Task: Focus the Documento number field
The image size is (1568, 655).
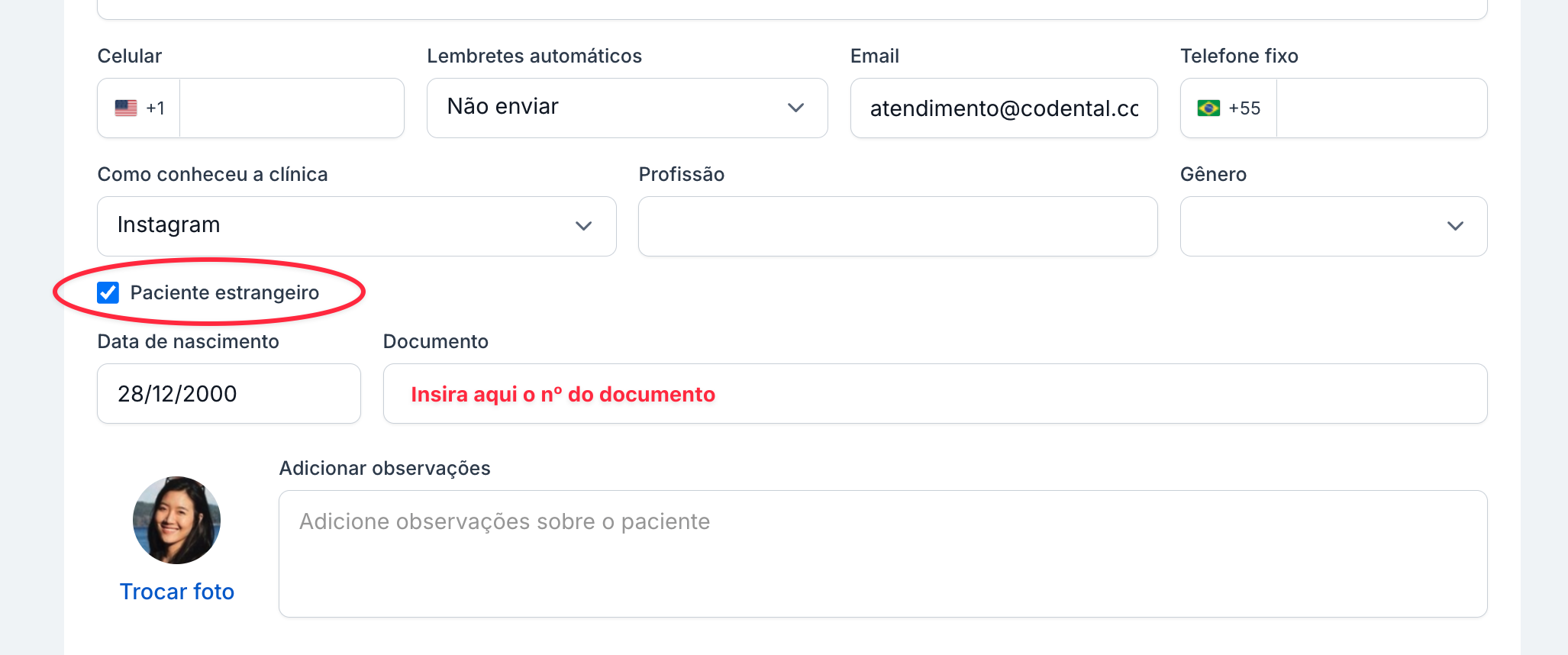Action: (x=934, y=394)
